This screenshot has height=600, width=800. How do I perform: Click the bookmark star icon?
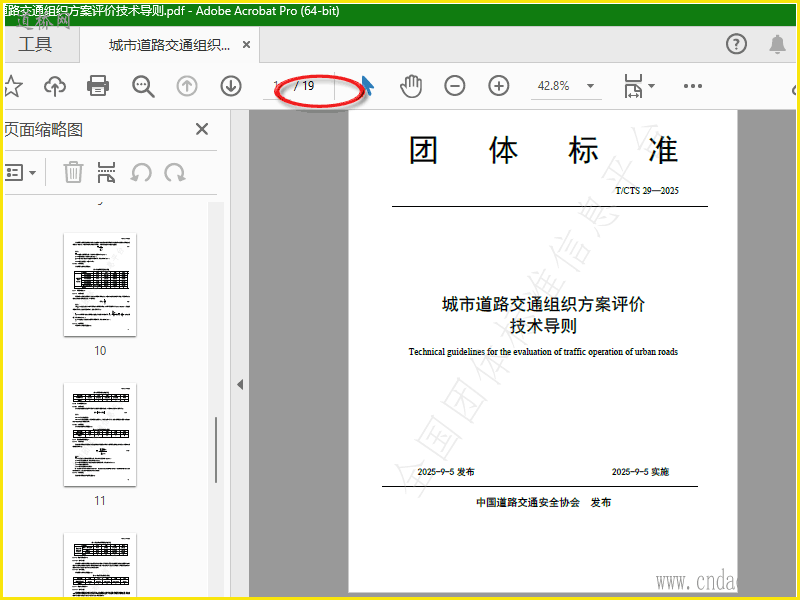click(13, 86)
